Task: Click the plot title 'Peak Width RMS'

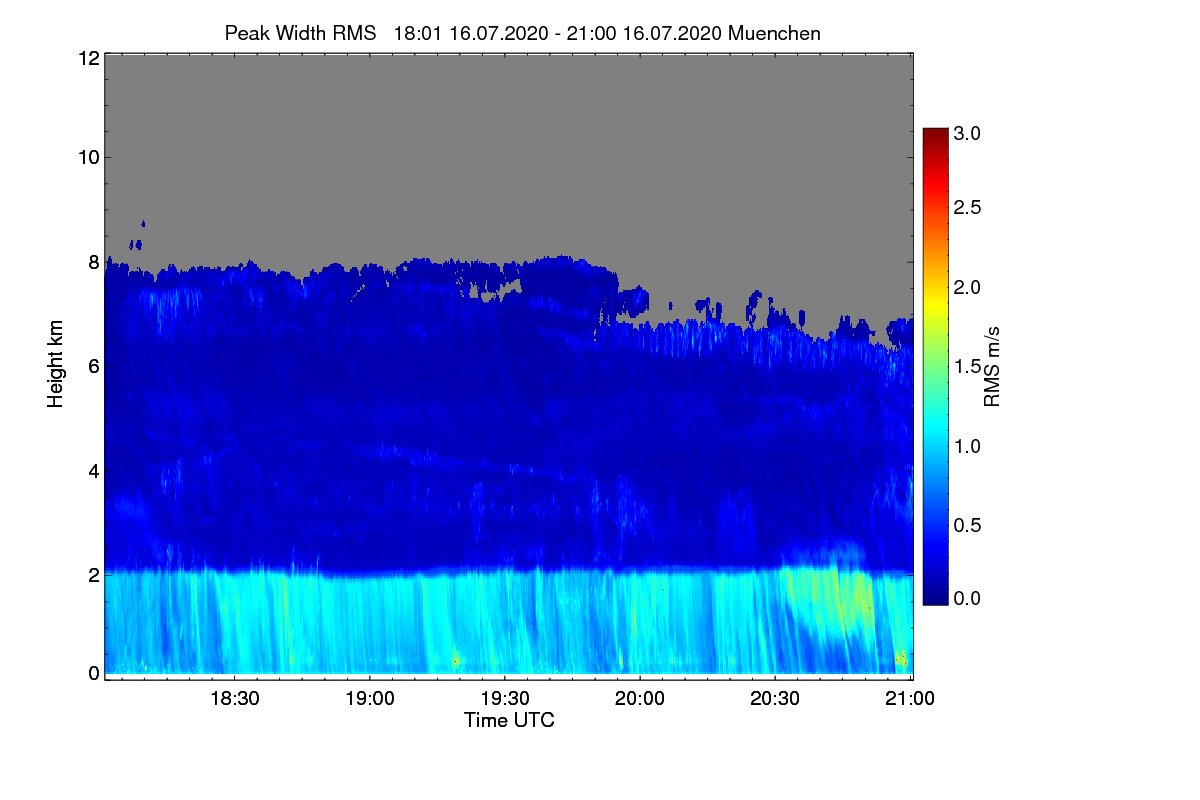Action: [x=301, y=33]
